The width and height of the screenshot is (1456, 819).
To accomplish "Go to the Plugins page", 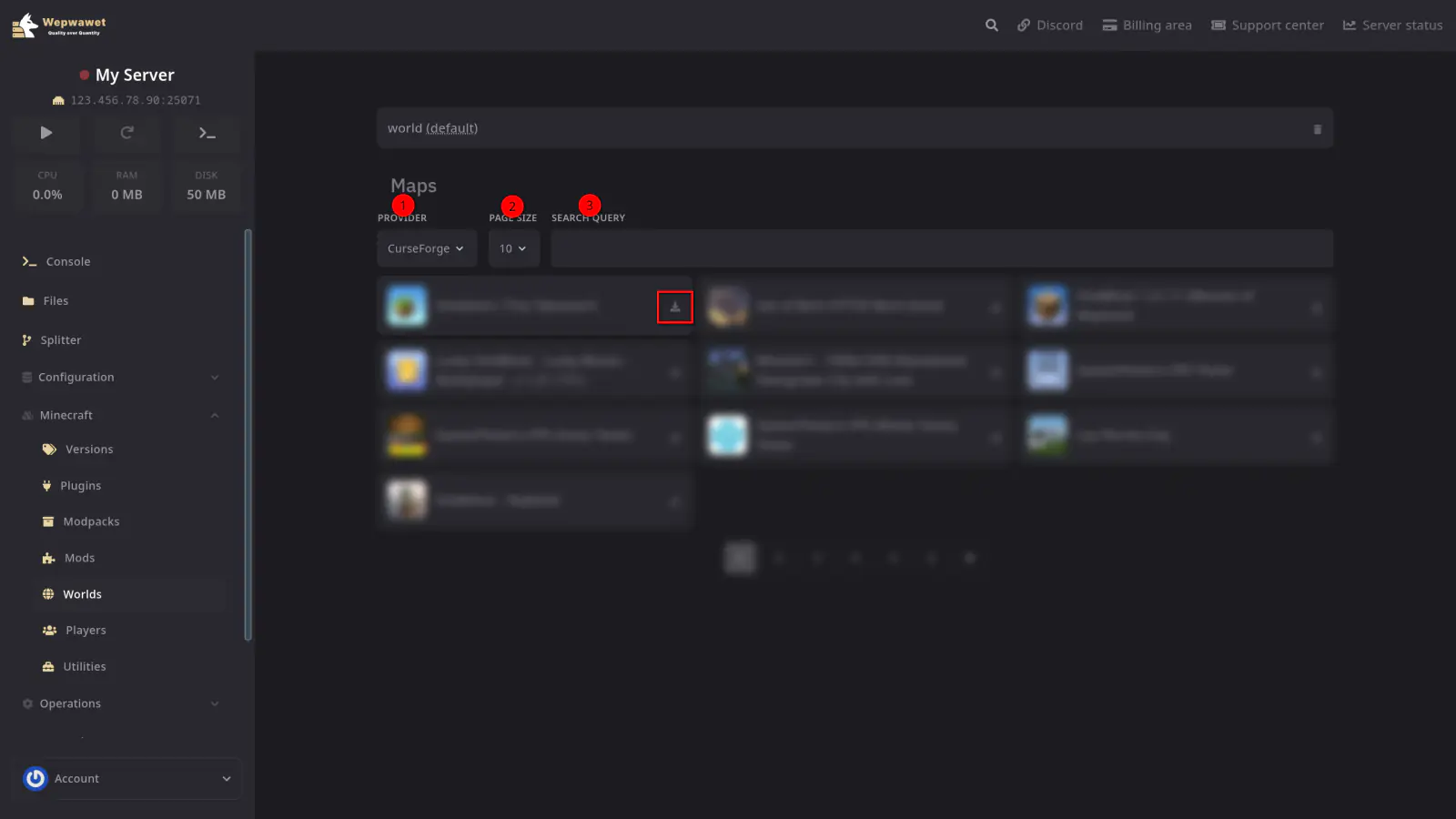I will tap(80, 486).
